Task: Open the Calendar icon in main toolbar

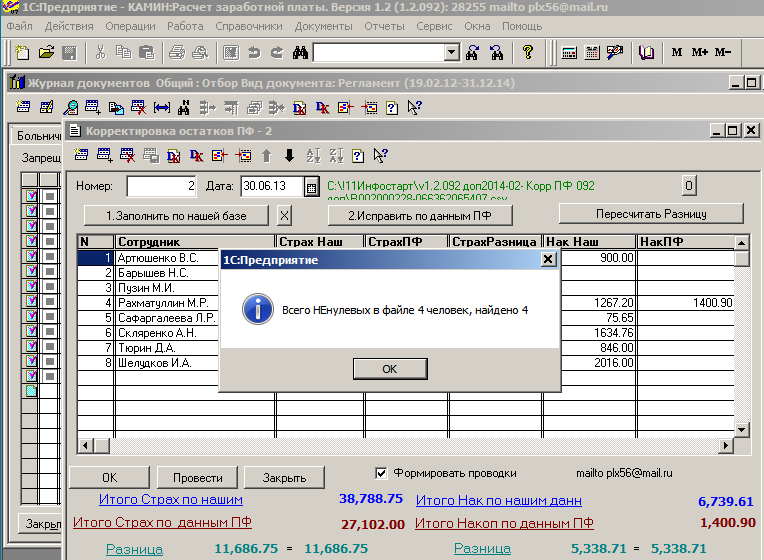Action: click(x=592, y=52)
